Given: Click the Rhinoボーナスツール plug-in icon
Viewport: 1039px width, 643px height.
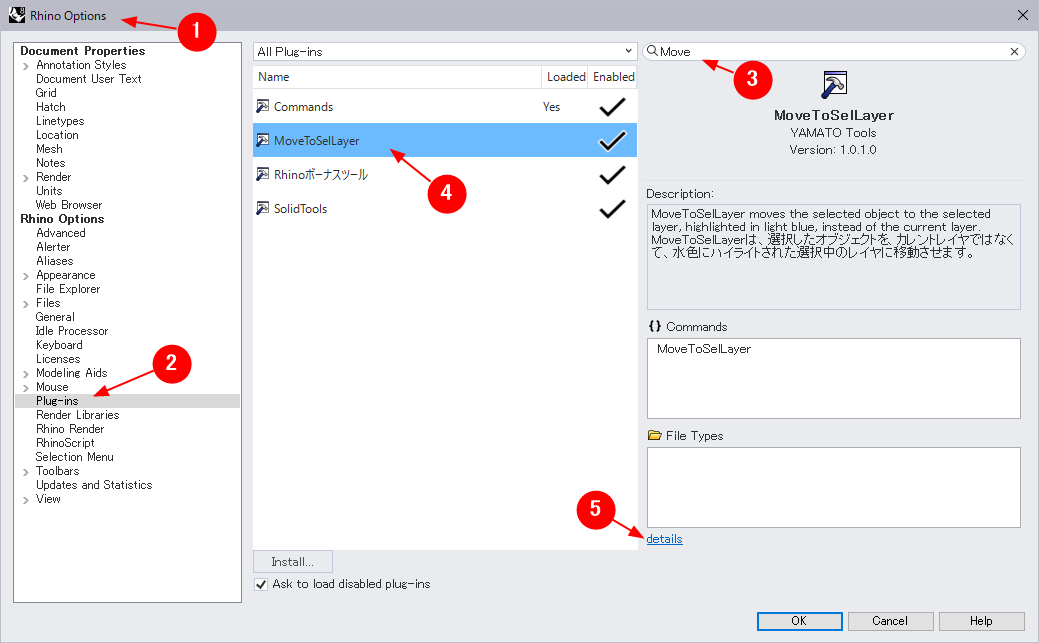Looking at the screenshot, I should click(262, 174).
